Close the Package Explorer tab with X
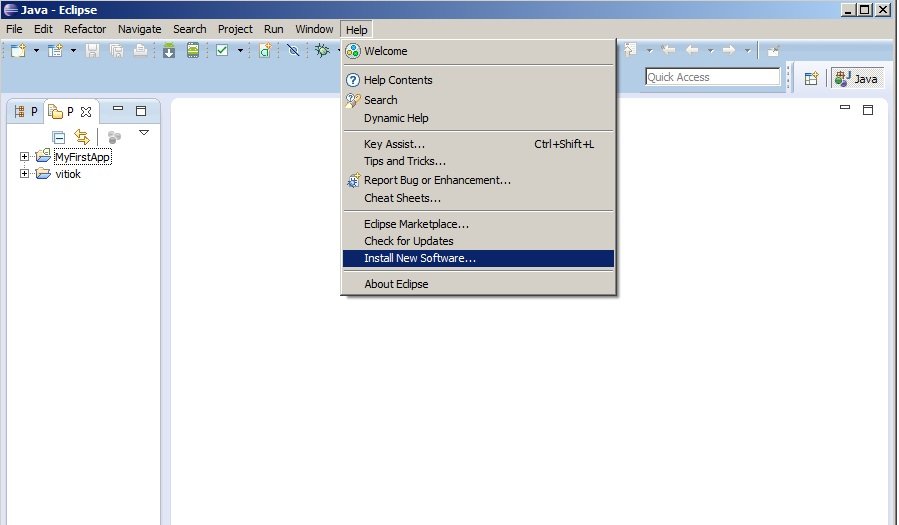This screenshot has height=525, width=899. tap(86, 112)
